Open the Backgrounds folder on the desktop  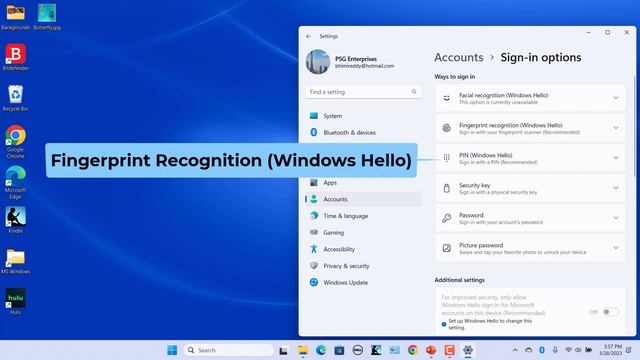[x=16, y=17]
